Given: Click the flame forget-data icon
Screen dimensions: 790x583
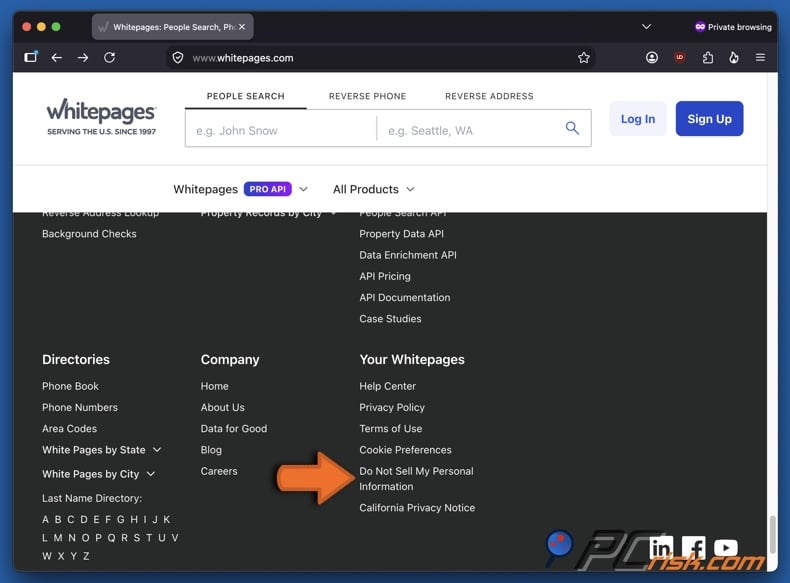Looking at the screenshot, I should pyautogui.click(x=734, y=57).
